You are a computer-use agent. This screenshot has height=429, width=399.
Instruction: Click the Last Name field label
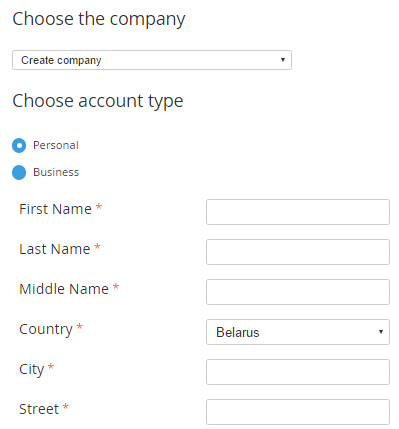click(x=55, y=249)
